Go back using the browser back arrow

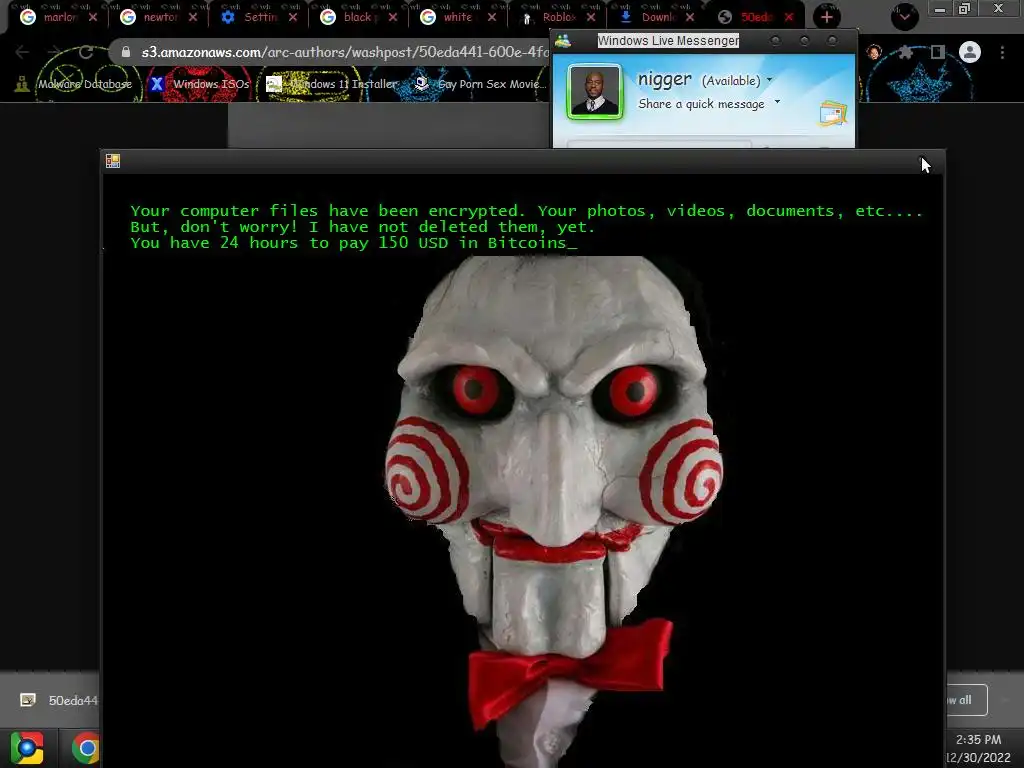[22, 52]
